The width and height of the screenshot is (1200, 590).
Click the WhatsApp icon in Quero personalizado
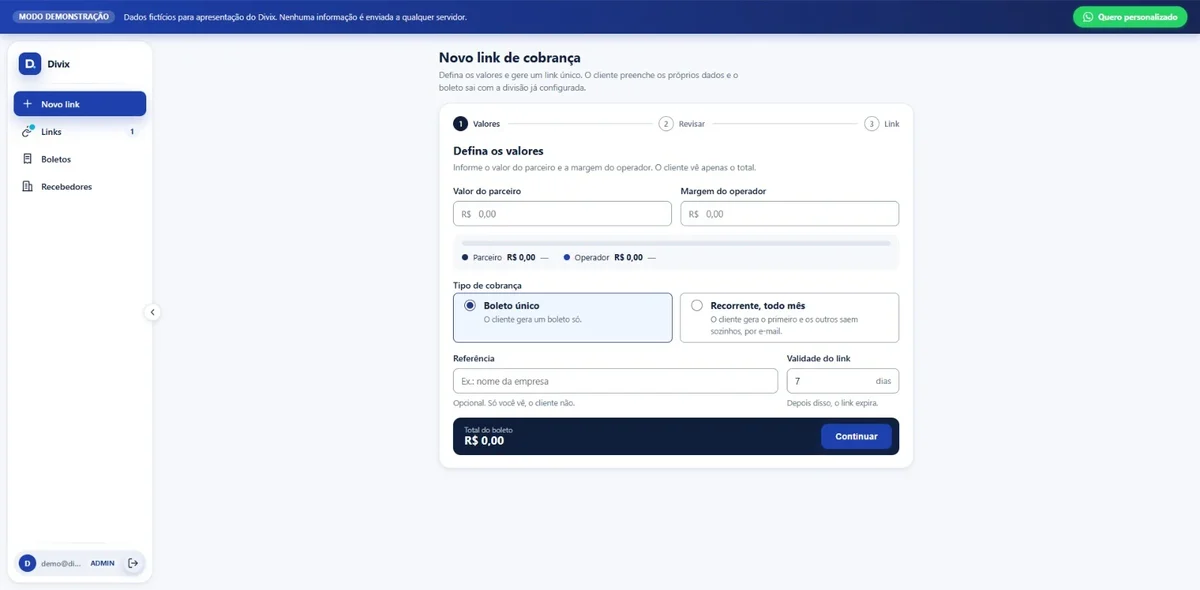tap(1087, 17)
